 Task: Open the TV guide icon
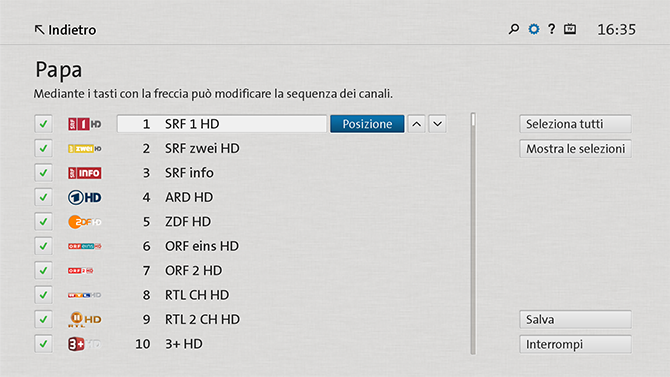coord(570,29)
